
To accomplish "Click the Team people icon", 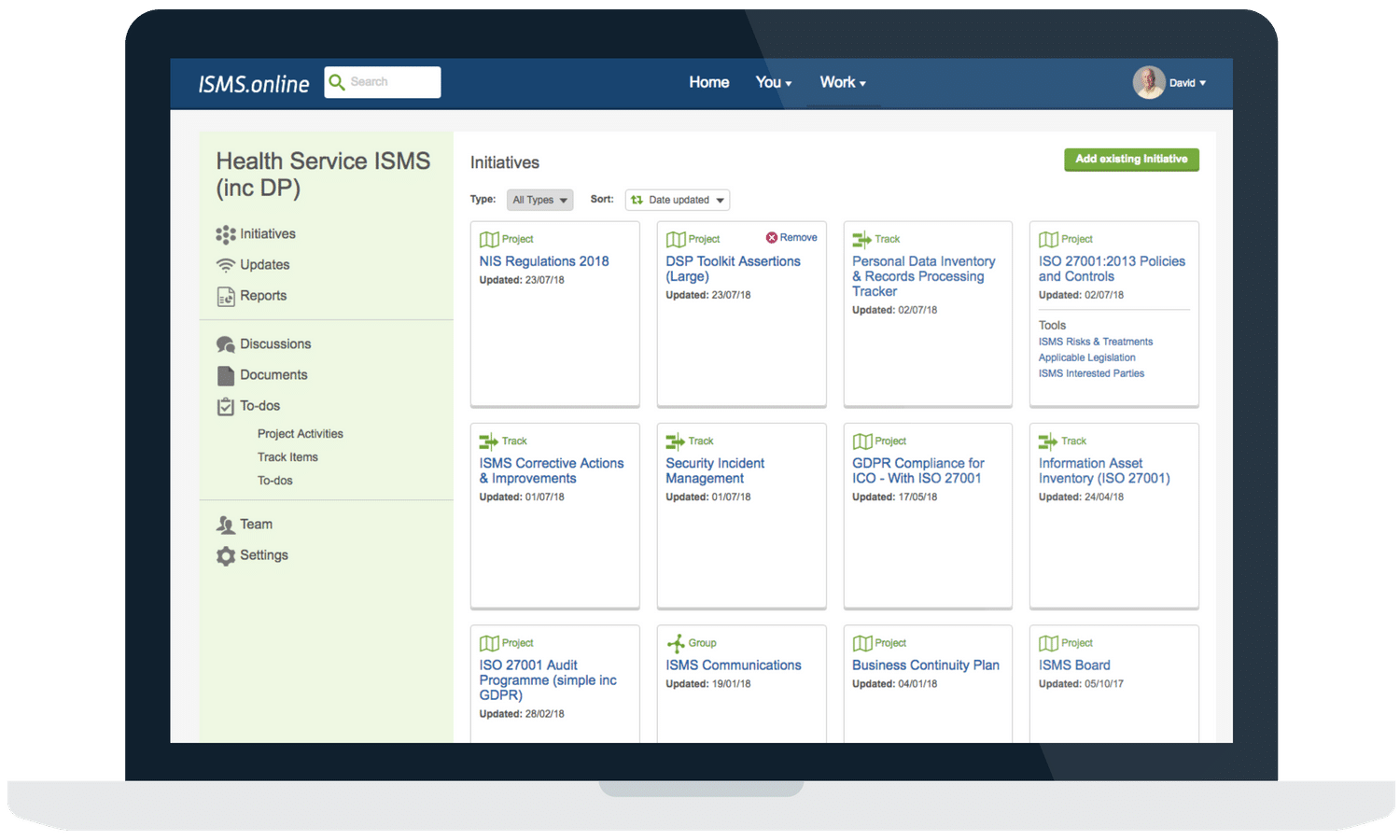I will tap(225, 525).
